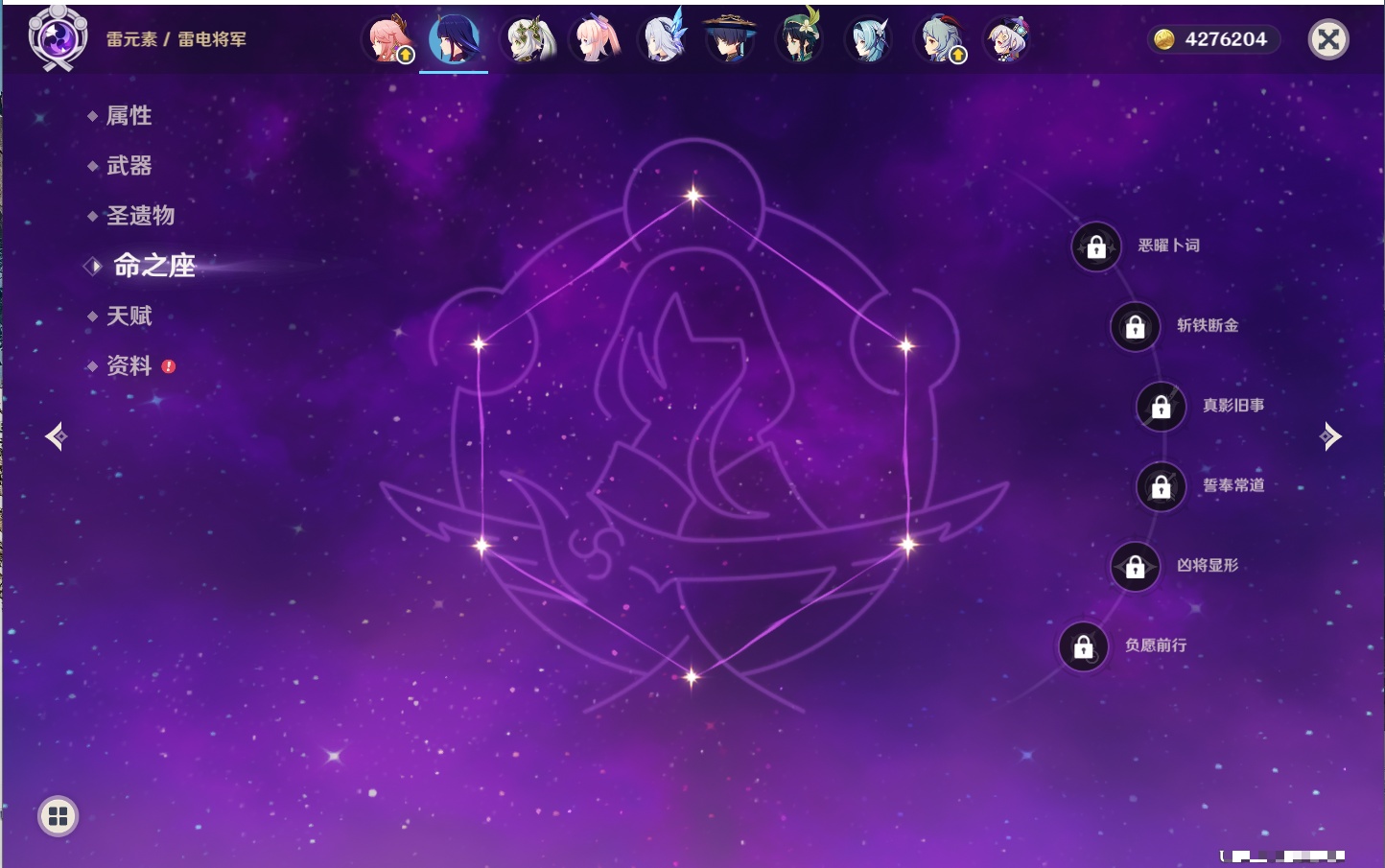
Task: Select Eula's light-blue-haired avatar
Action: tap(868, 39)
